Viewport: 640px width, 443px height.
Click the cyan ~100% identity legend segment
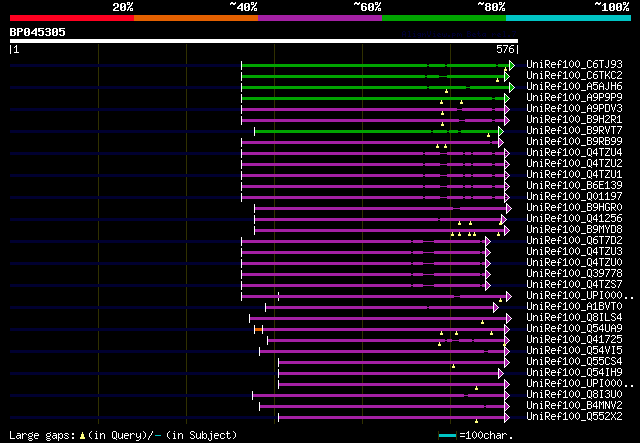pyautogui.click(x=569, y=18)
